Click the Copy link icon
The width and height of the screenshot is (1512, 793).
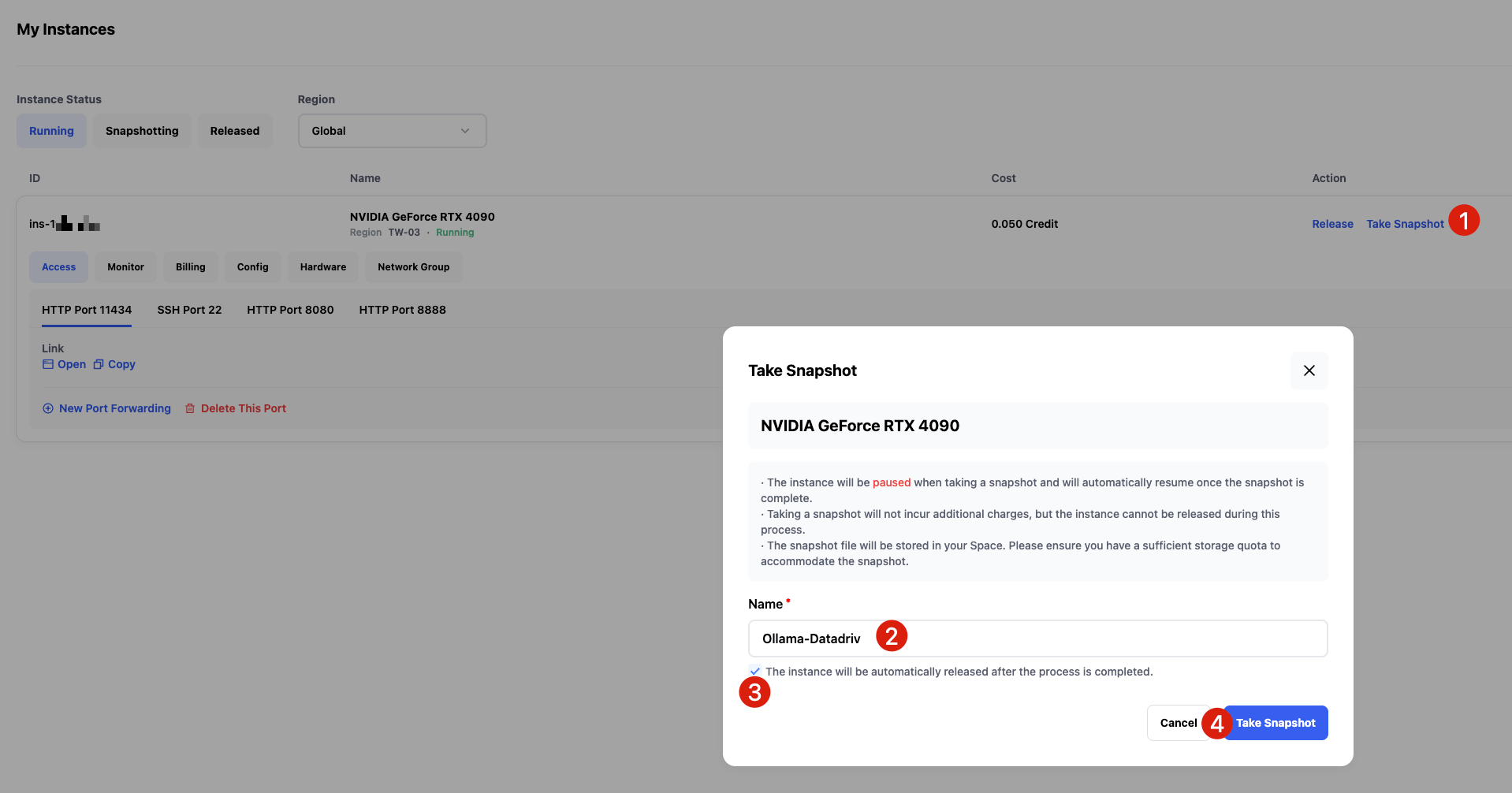point(99,364)
